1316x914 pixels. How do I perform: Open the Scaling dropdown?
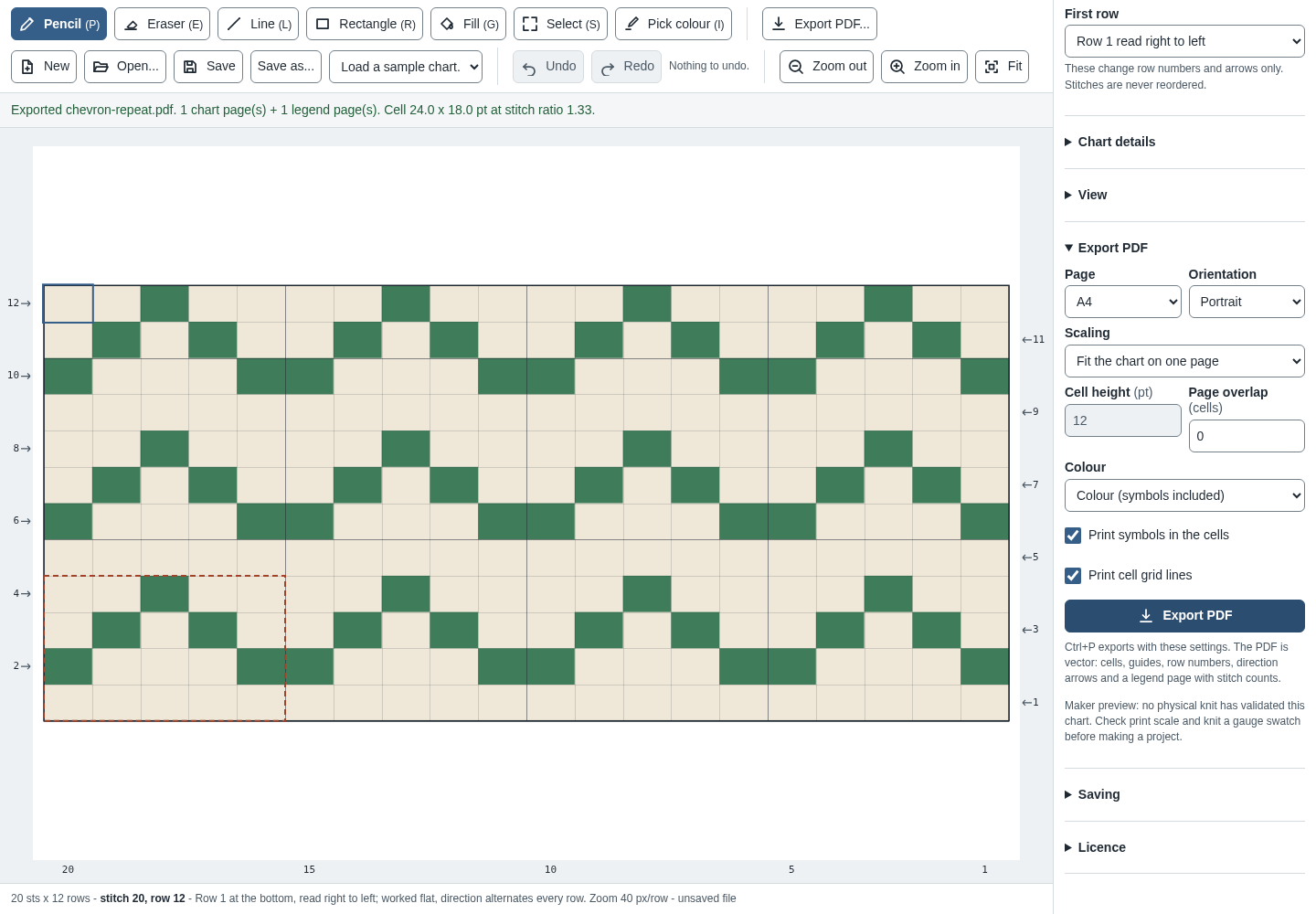coord(1184,361)
